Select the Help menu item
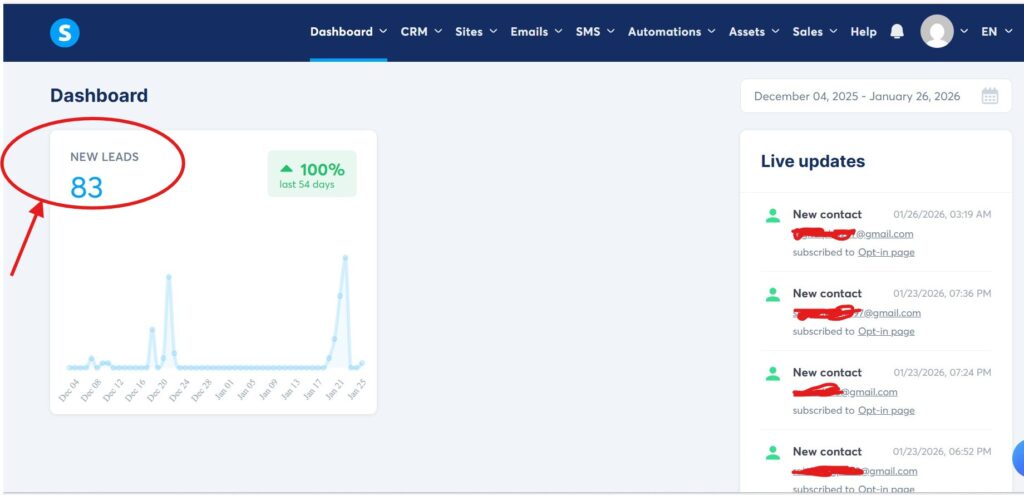This screenshot has height=495, width=1024. click(863, 32)
